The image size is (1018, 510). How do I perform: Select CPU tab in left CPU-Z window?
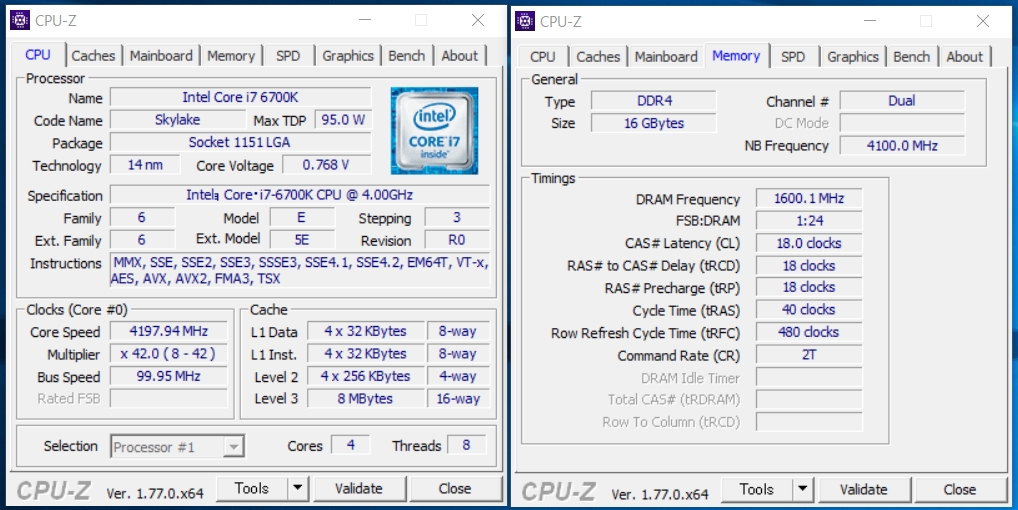38,55
